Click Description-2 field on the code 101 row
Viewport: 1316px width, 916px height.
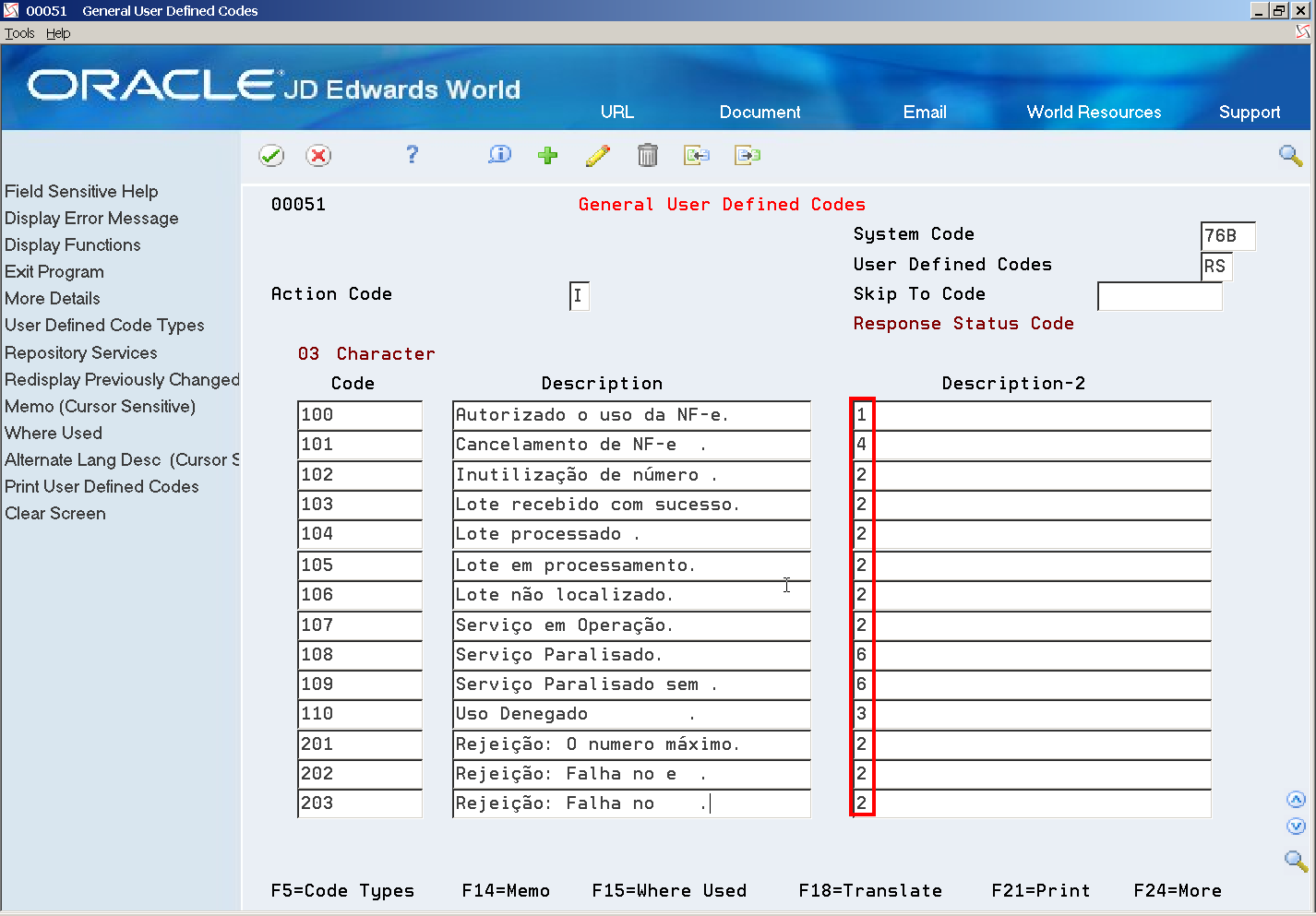point(1031,445)
